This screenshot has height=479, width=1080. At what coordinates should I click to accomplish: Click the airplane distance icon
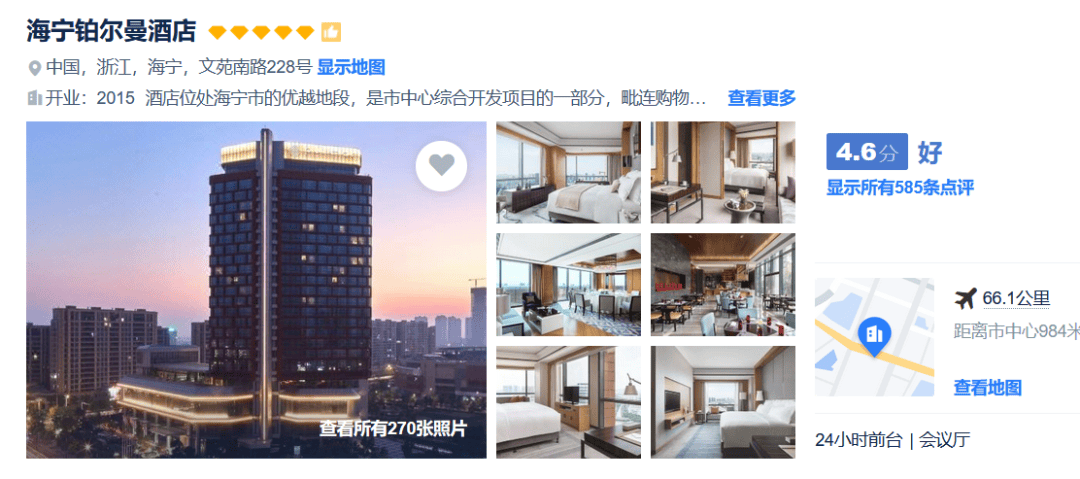tap(966, 298)
